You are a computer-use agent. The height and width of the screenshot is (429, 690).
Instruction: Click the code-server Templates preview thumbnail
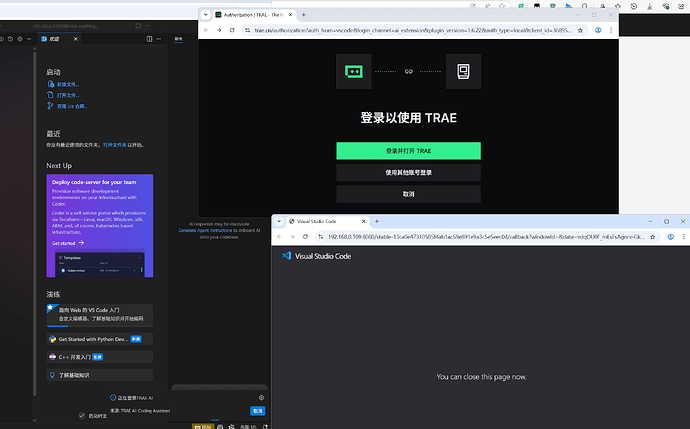pos(100,264)
